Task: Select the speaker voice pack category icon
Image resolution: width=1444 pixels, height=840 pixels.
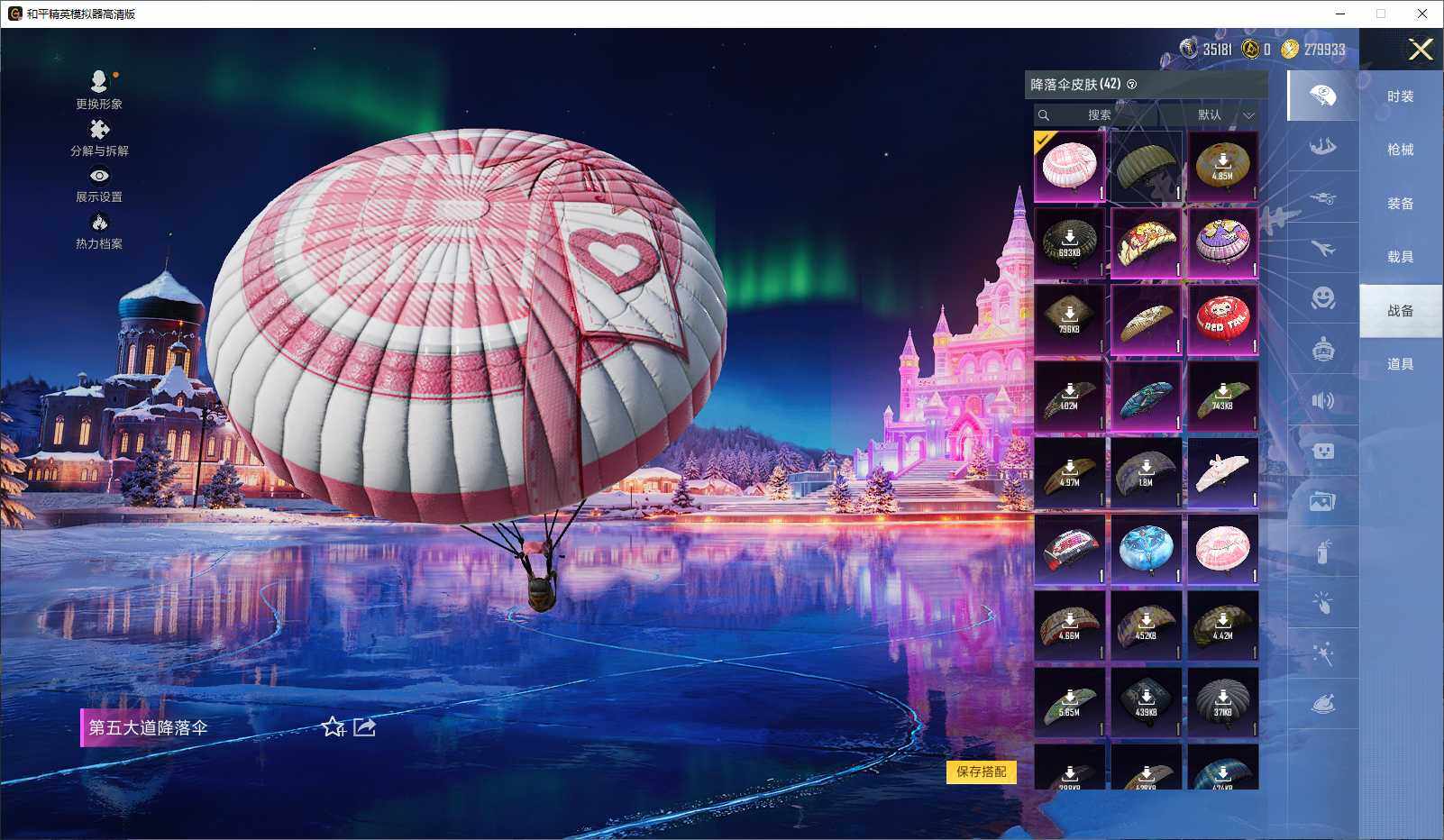Action: [x=1322, y=400]
